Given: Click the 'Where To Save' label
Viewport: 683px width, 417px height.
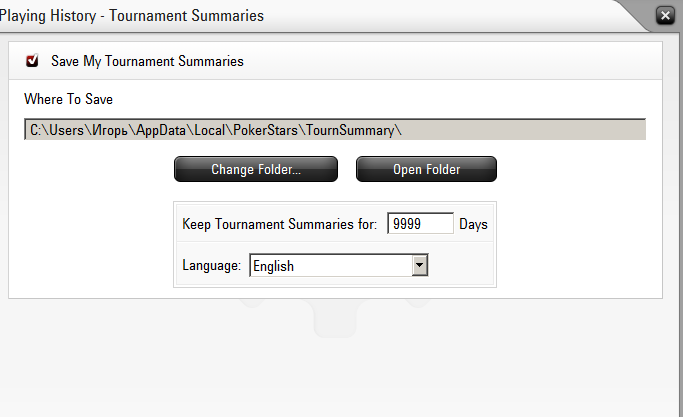Looking at the screenshot, I should click(x=68, y=99).
